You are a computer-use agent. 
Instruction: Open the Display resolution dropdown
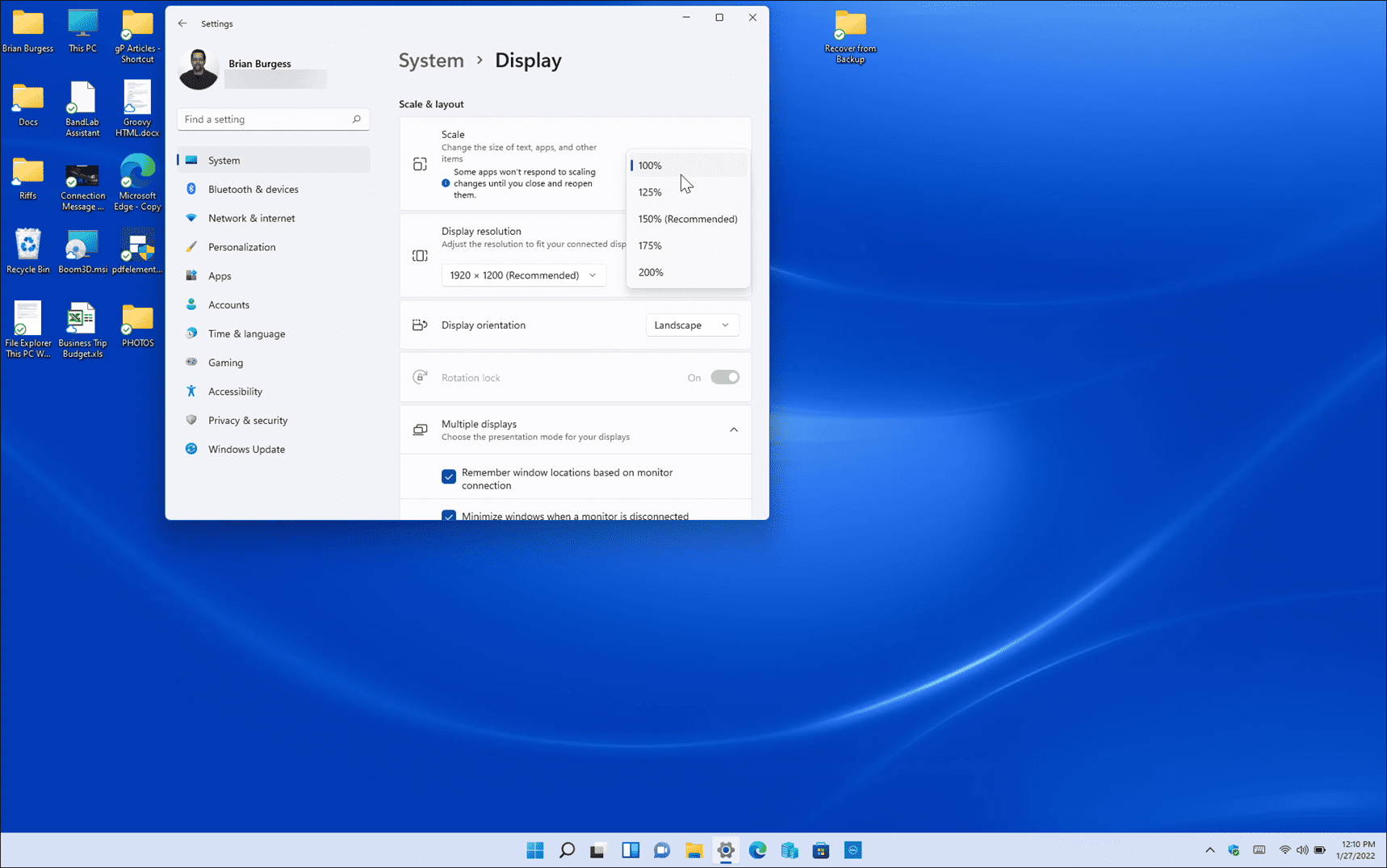click(x=523, y=275)
